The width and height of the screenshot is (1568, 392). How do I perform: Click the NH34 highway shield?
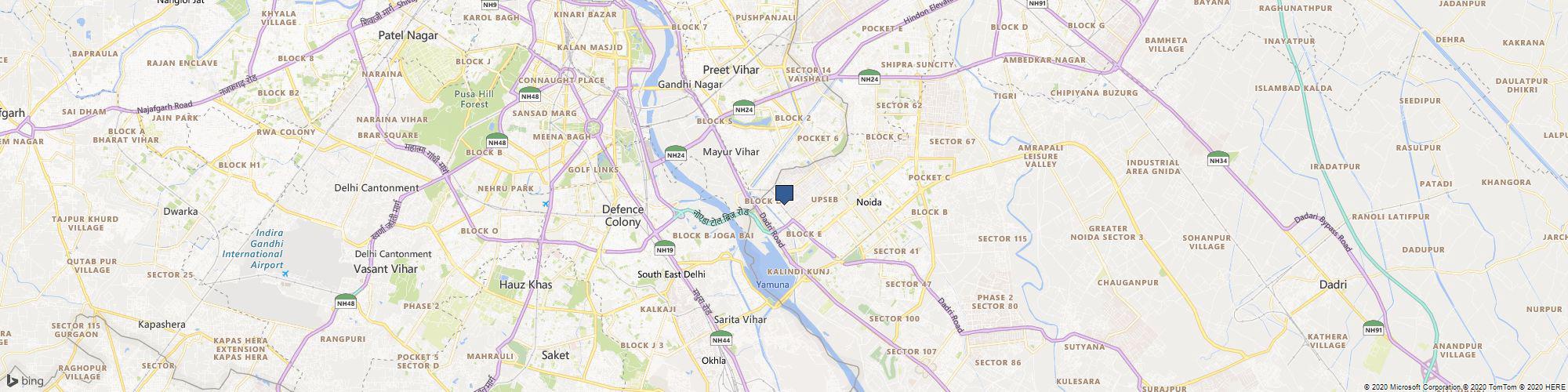[x=1218, y=158]
